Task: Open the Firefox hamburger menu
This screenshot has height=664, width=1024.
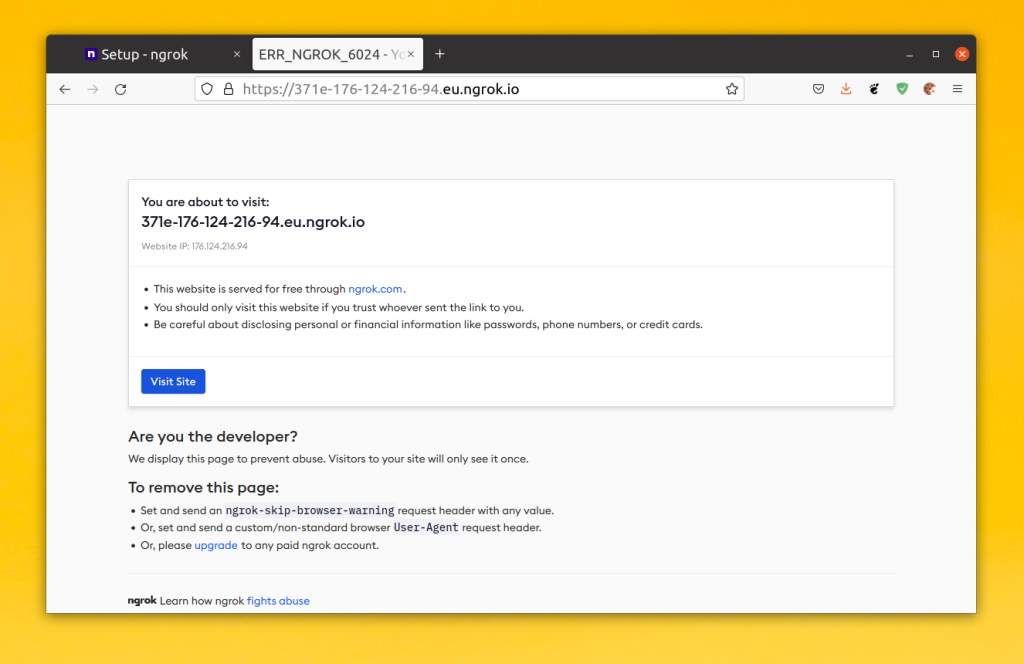Action: (x=957, y=89)
